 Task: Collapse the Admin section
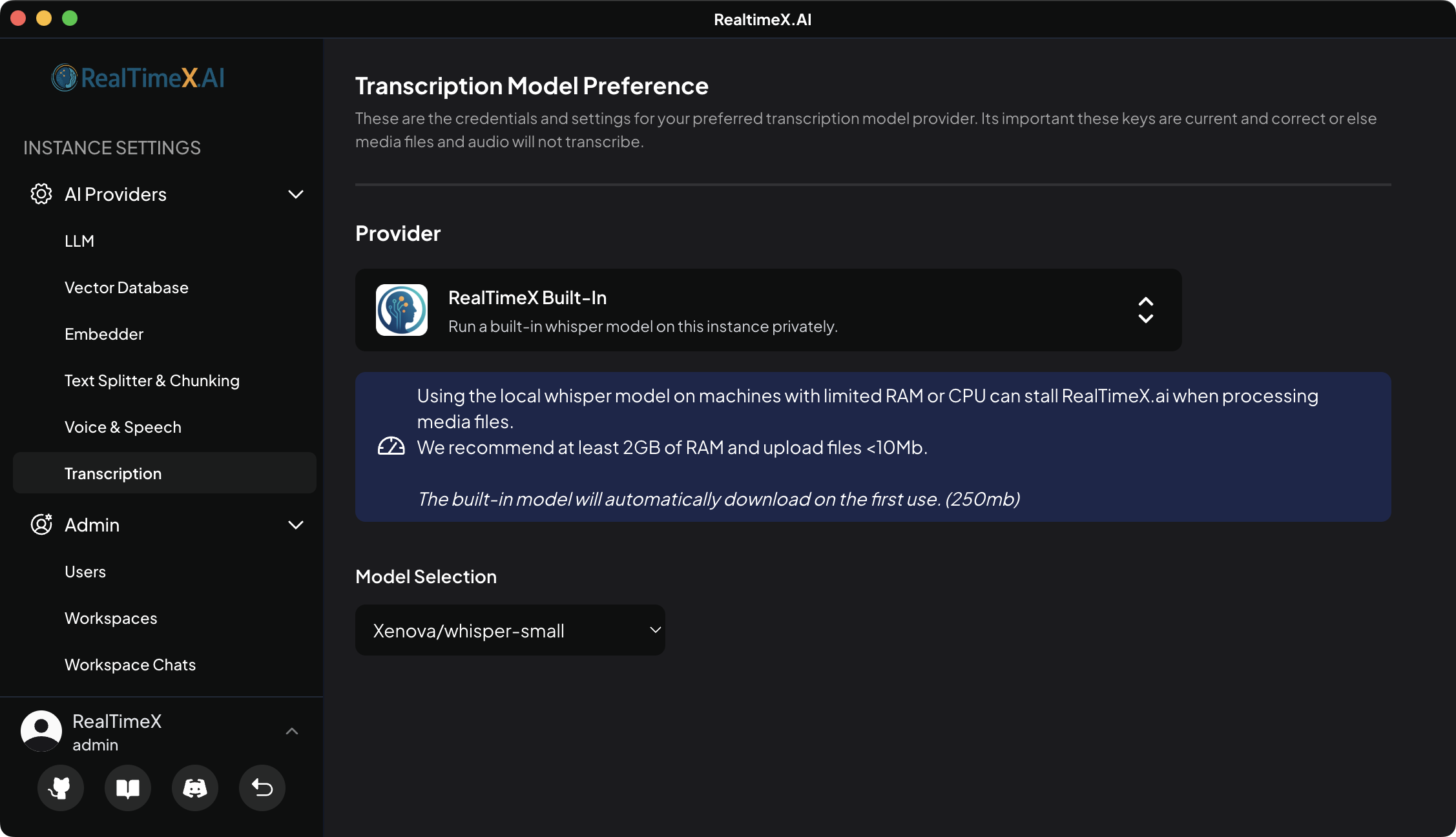[x=296, y=524]
